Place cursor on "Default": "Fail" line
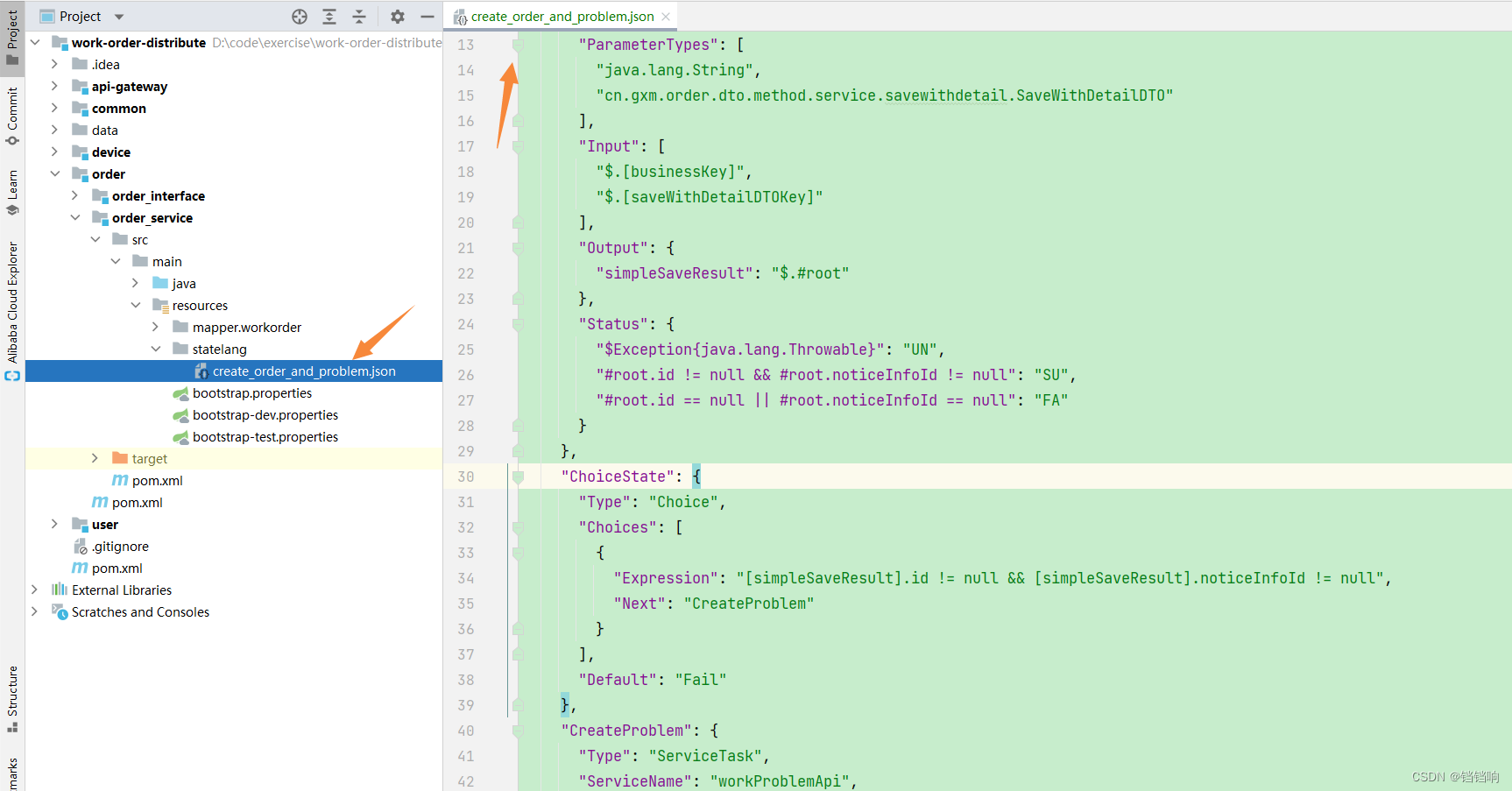 [x=652, y=680]
